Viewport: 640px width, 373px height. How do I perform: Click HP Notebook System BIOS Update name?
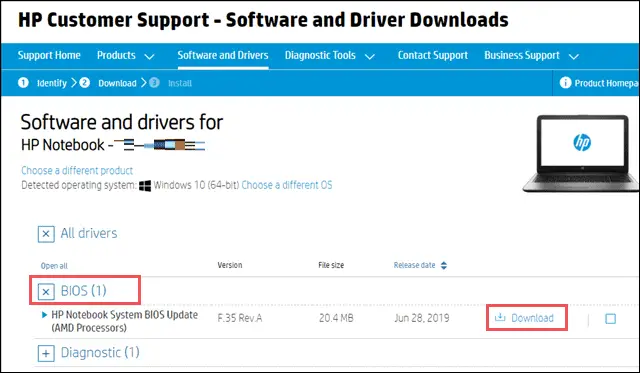point(124,321)
